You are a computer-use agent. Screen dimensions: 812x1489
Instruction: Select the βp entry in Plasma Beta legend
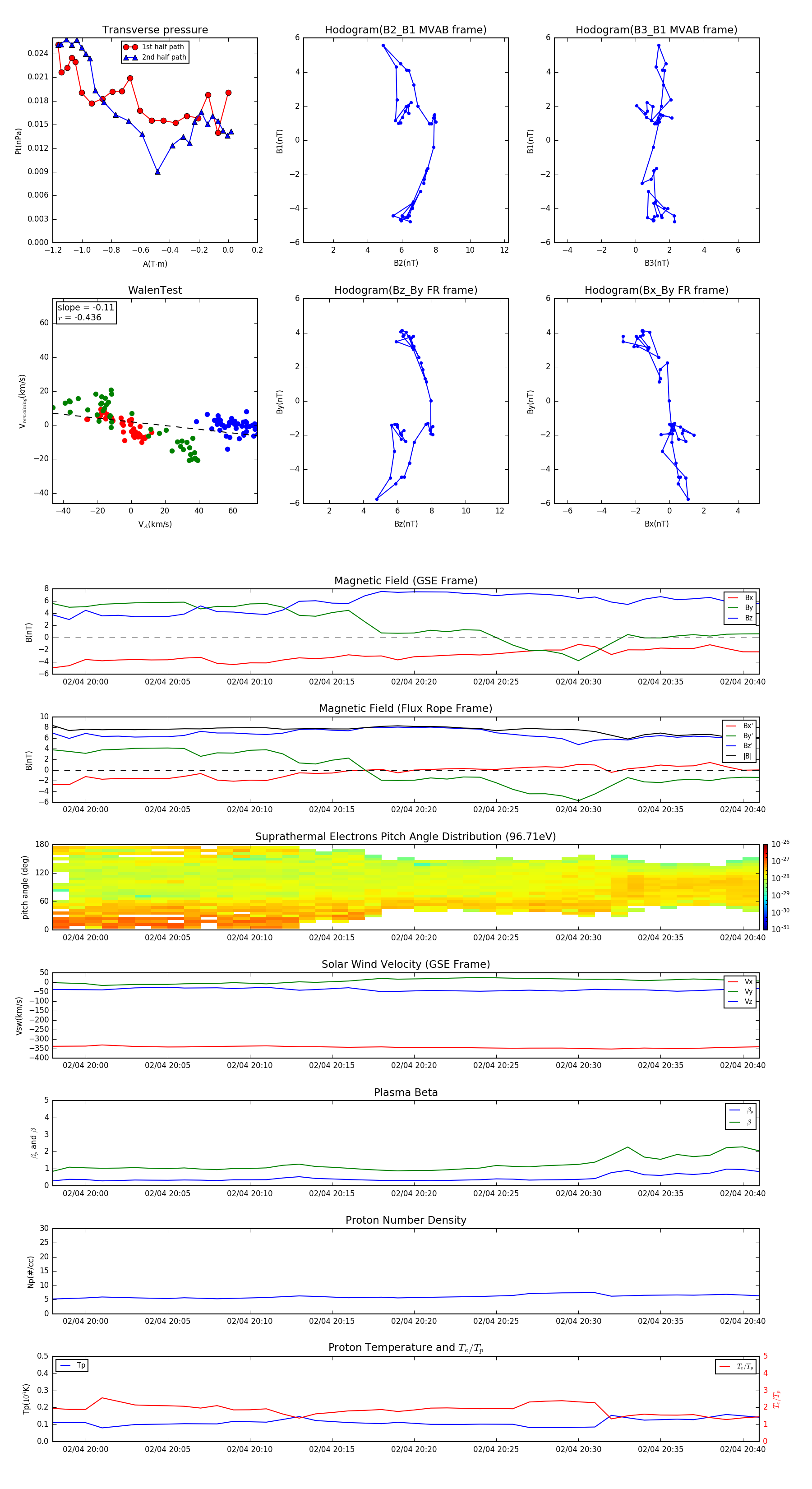(741, 1110)
